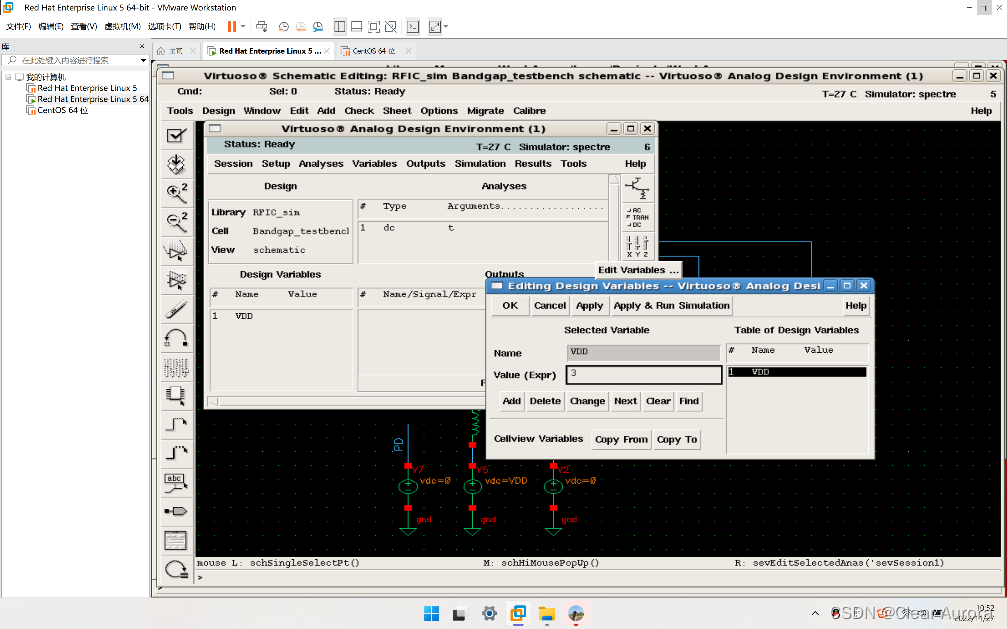Image resolution: width=1007 pixels, height=629 pixels.
Task: Collapse the My Computer tree node
Action: [8, 77]
